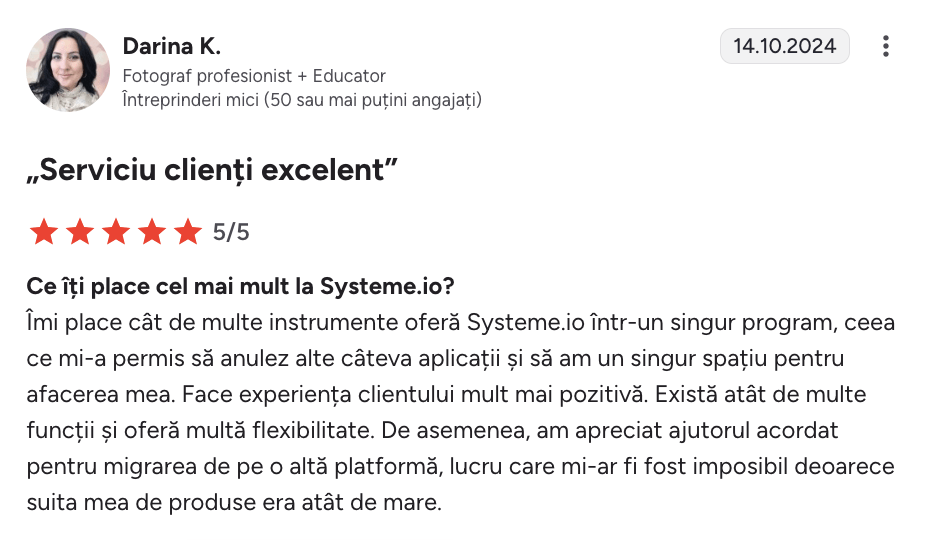Click the second rating star
932x540 pixels.
point(80,233)
